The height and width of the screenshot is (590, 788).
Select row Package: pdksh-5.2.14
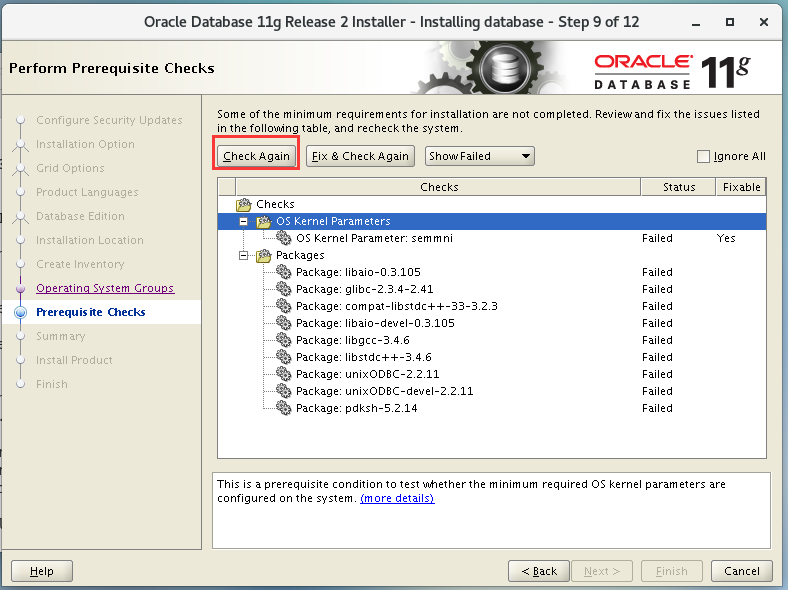492,408
